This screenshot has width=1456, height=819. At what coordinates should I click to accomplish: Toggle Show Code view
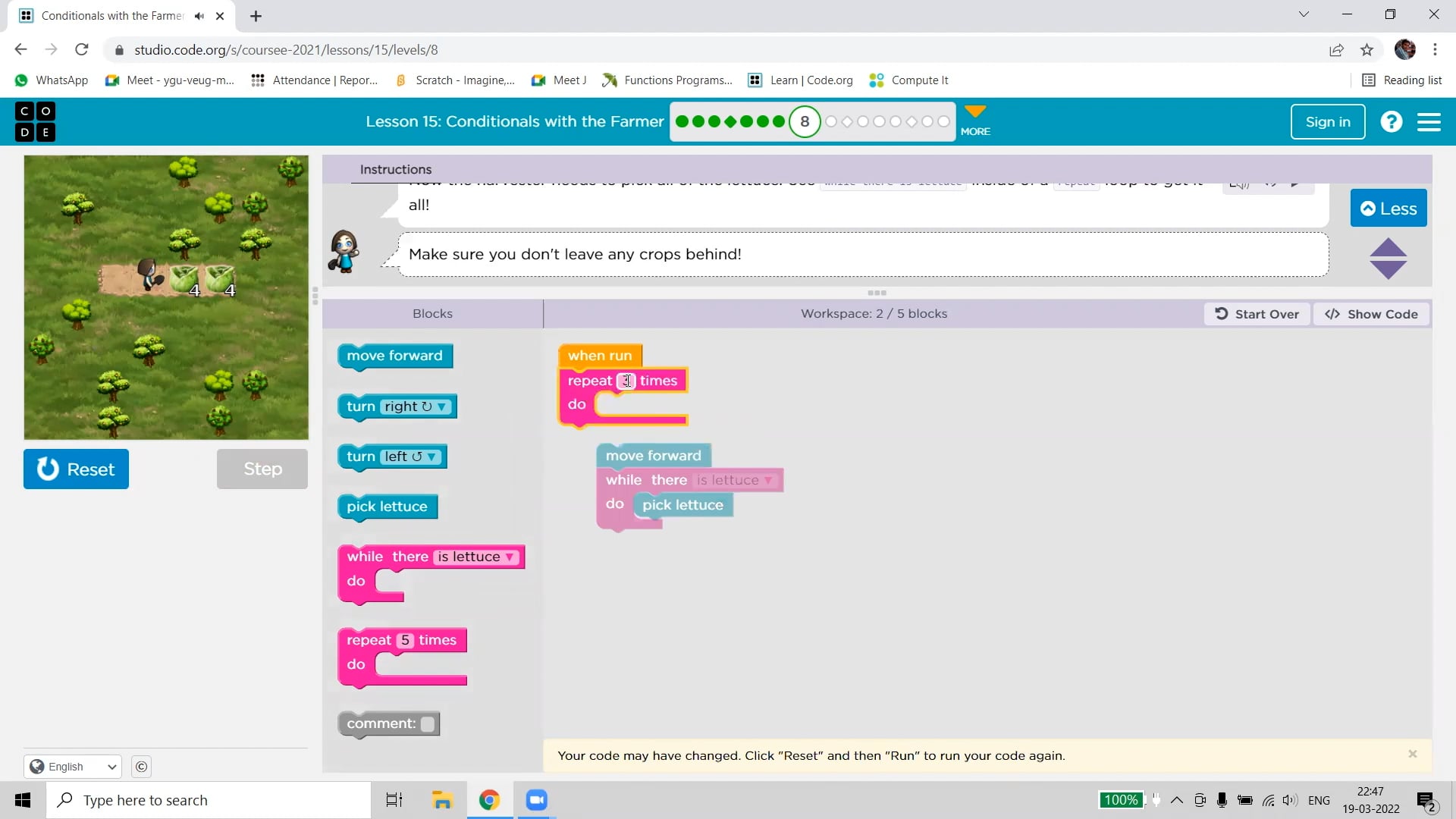coord(1371,314)
